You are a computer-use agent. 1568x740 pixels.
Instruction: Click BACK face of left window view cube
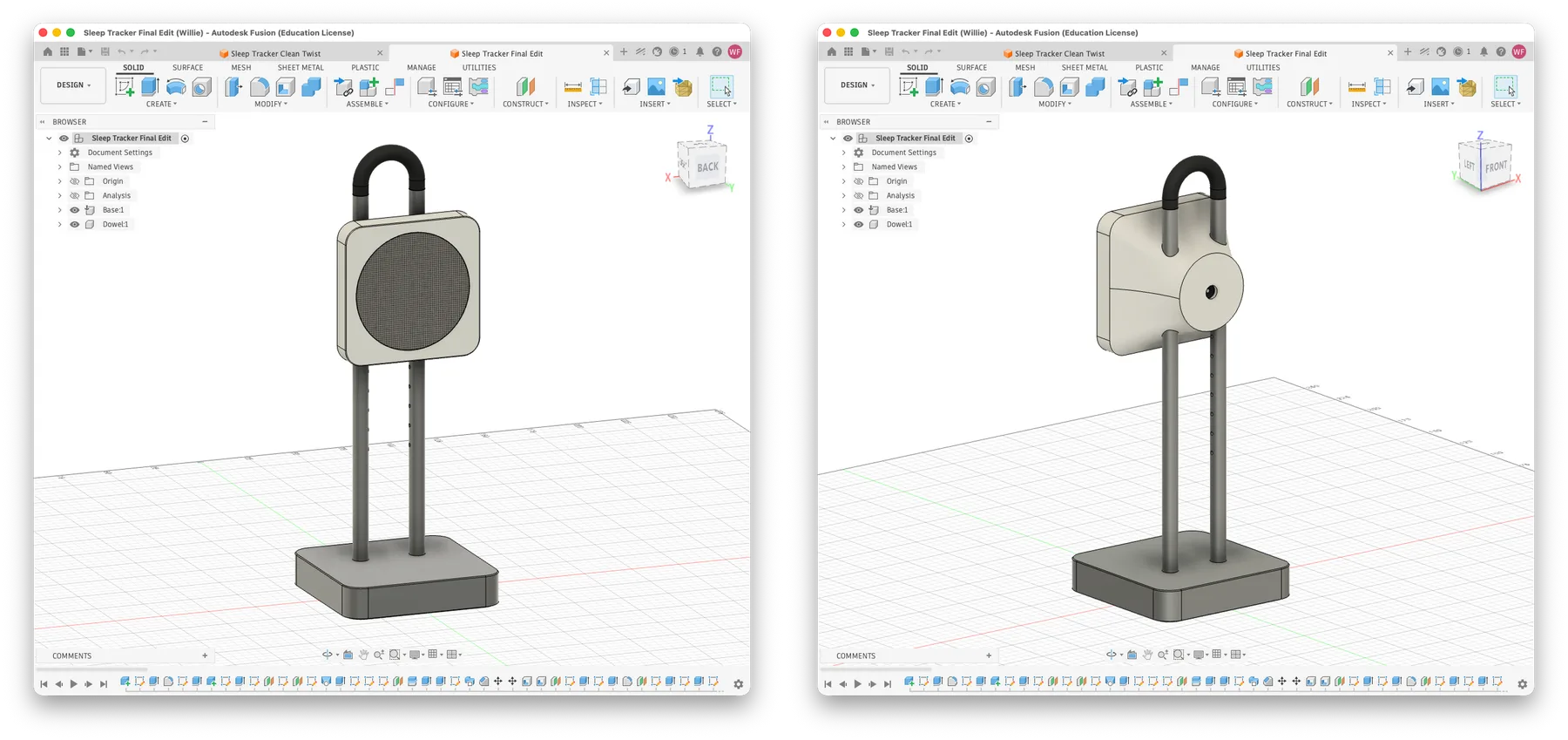707,167
